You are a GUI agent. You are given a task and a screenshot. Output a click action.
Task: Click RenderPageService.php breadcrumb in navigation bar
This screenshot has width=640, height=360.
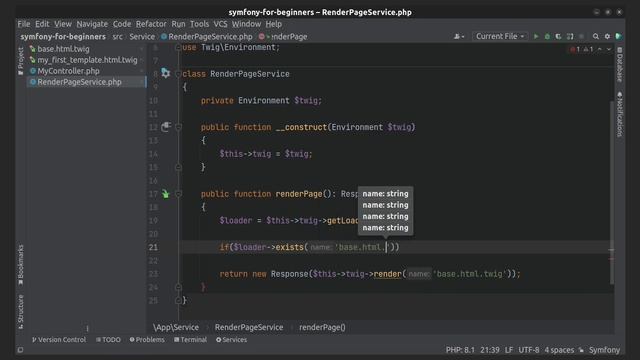click(207, 37)
